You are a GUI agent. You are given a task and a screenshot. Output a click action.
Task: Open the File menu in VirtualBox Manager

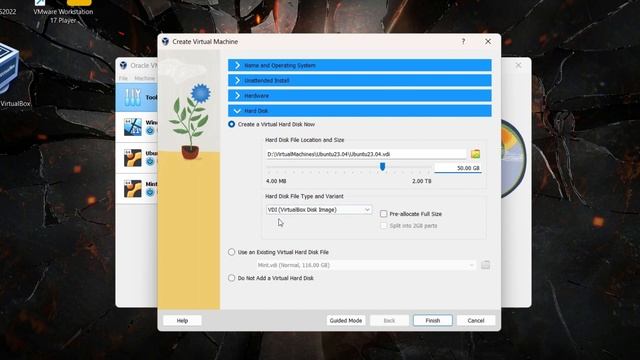tap(123, 78)
